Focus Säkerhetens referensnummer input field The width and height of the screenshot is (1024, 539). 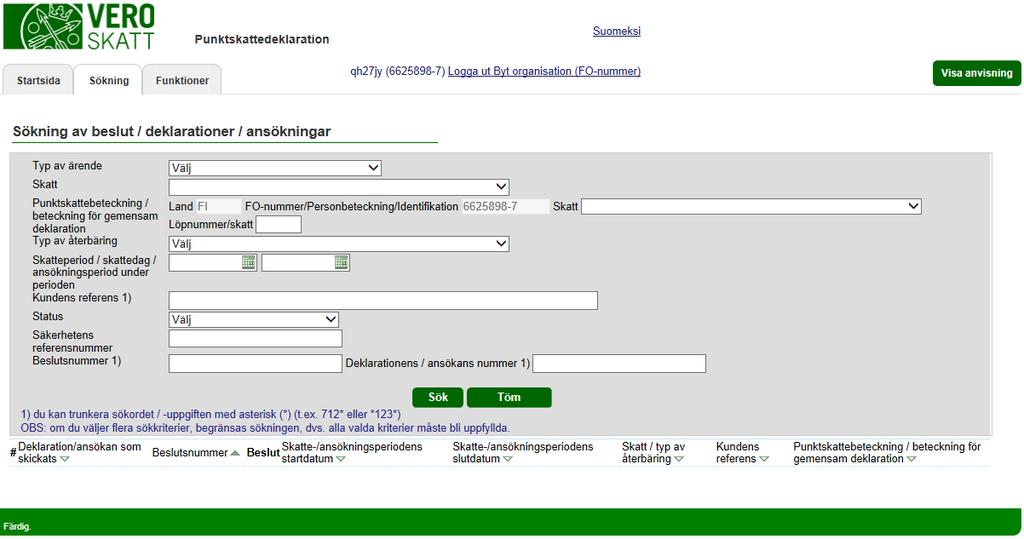[x=255, y=338]
